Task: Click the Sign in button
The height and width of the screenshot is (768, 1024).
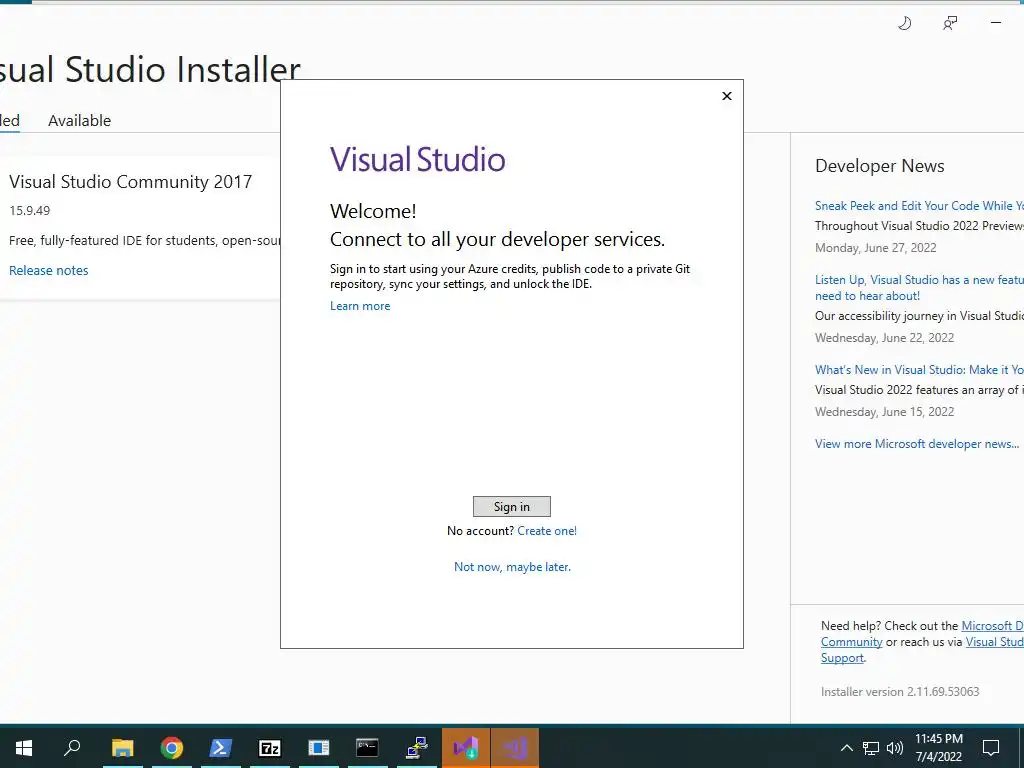Action: tap(511, 507)
